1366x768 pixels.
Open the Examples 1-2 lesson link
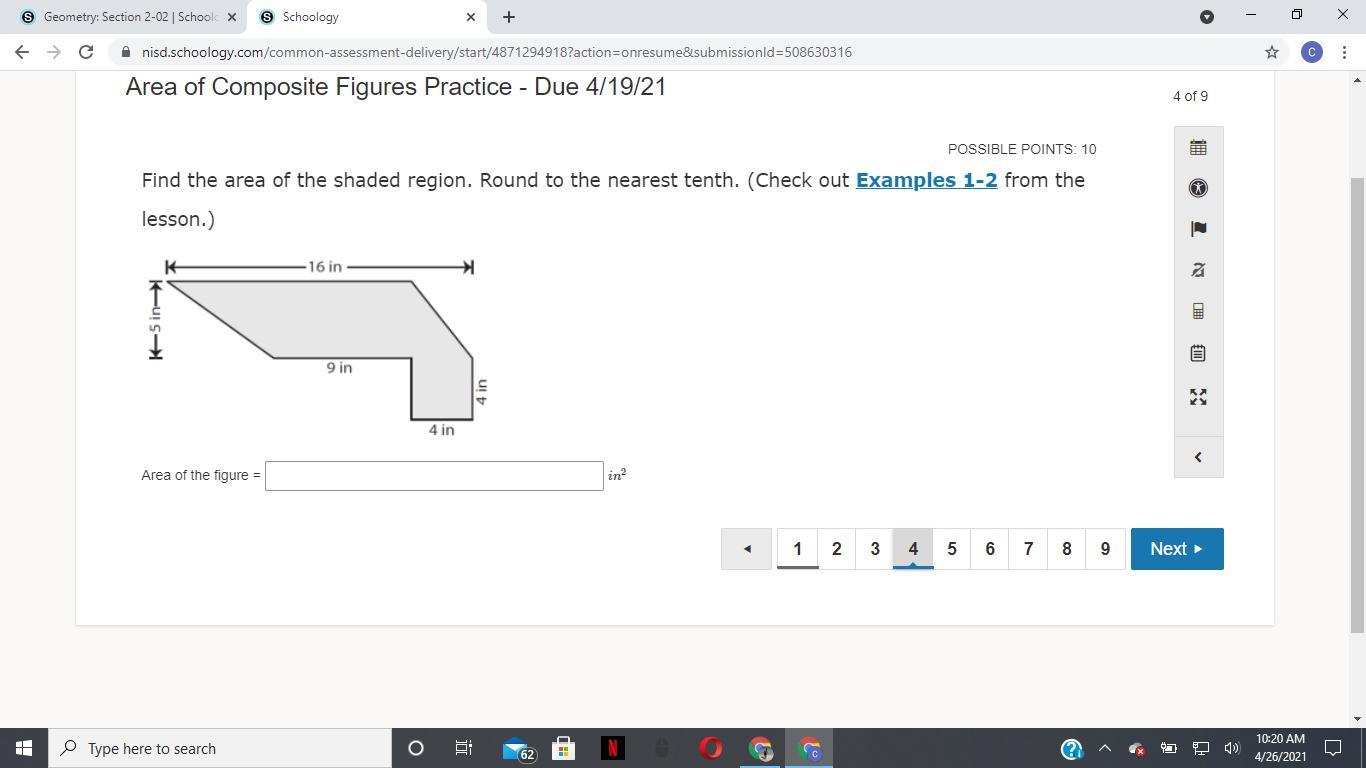click(x=926, y=180)
